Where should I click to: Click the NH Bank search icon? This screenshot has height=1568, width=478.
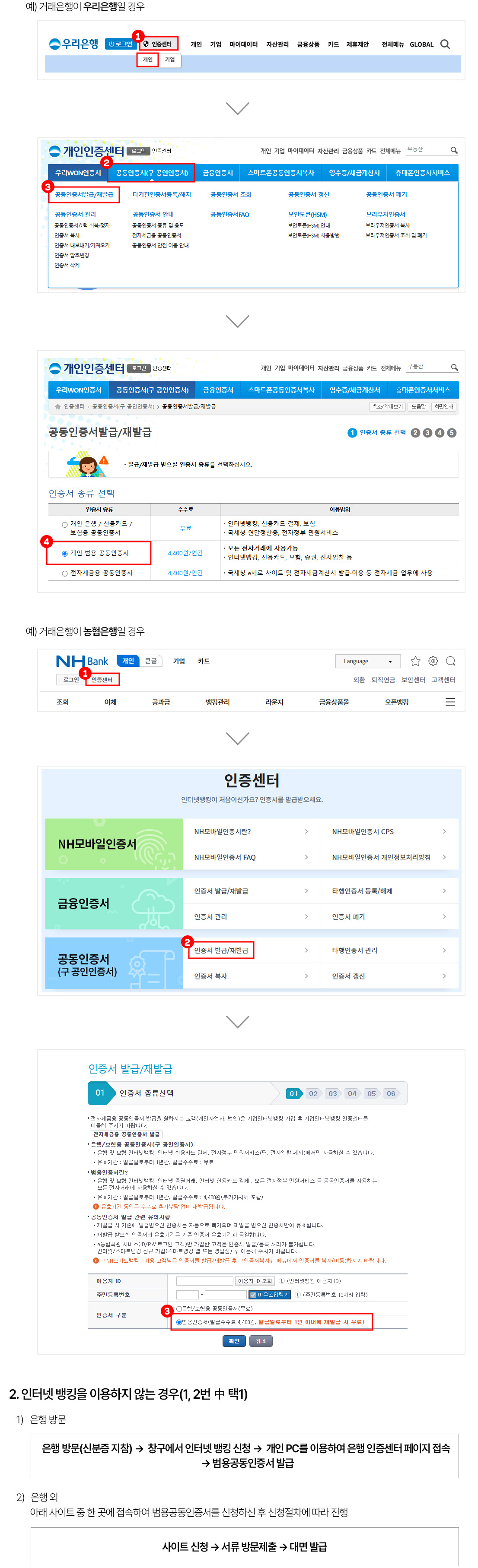click(451, 661)
